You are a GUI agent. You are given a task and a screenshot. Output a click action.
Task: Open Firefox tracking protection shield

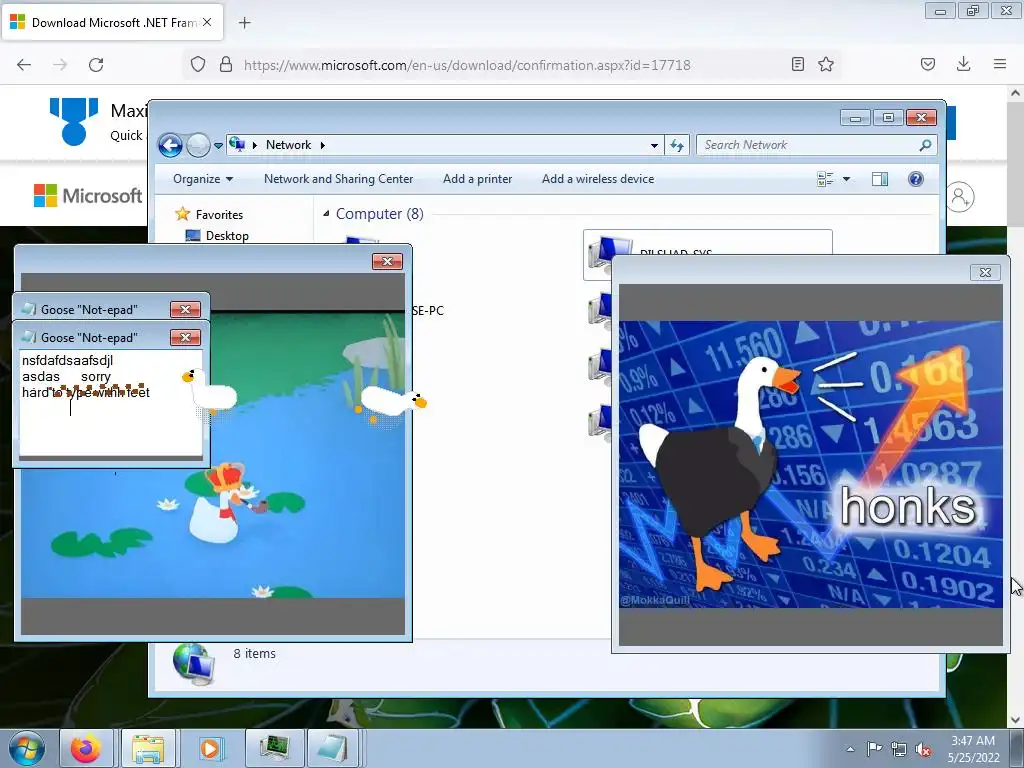[198, 64]
